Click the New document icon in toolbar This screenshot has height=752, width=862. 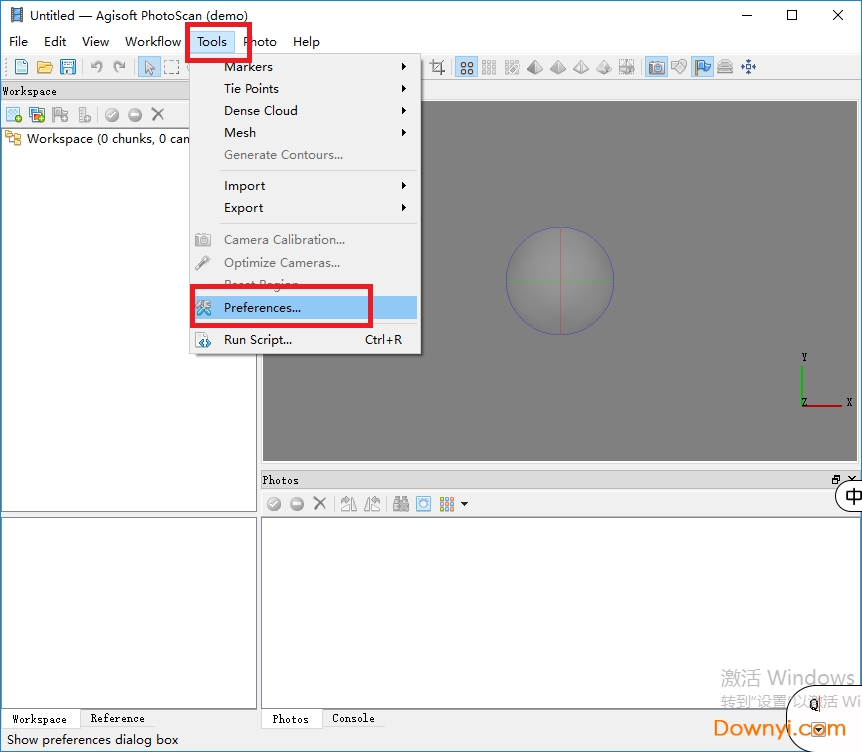(21, 67)
